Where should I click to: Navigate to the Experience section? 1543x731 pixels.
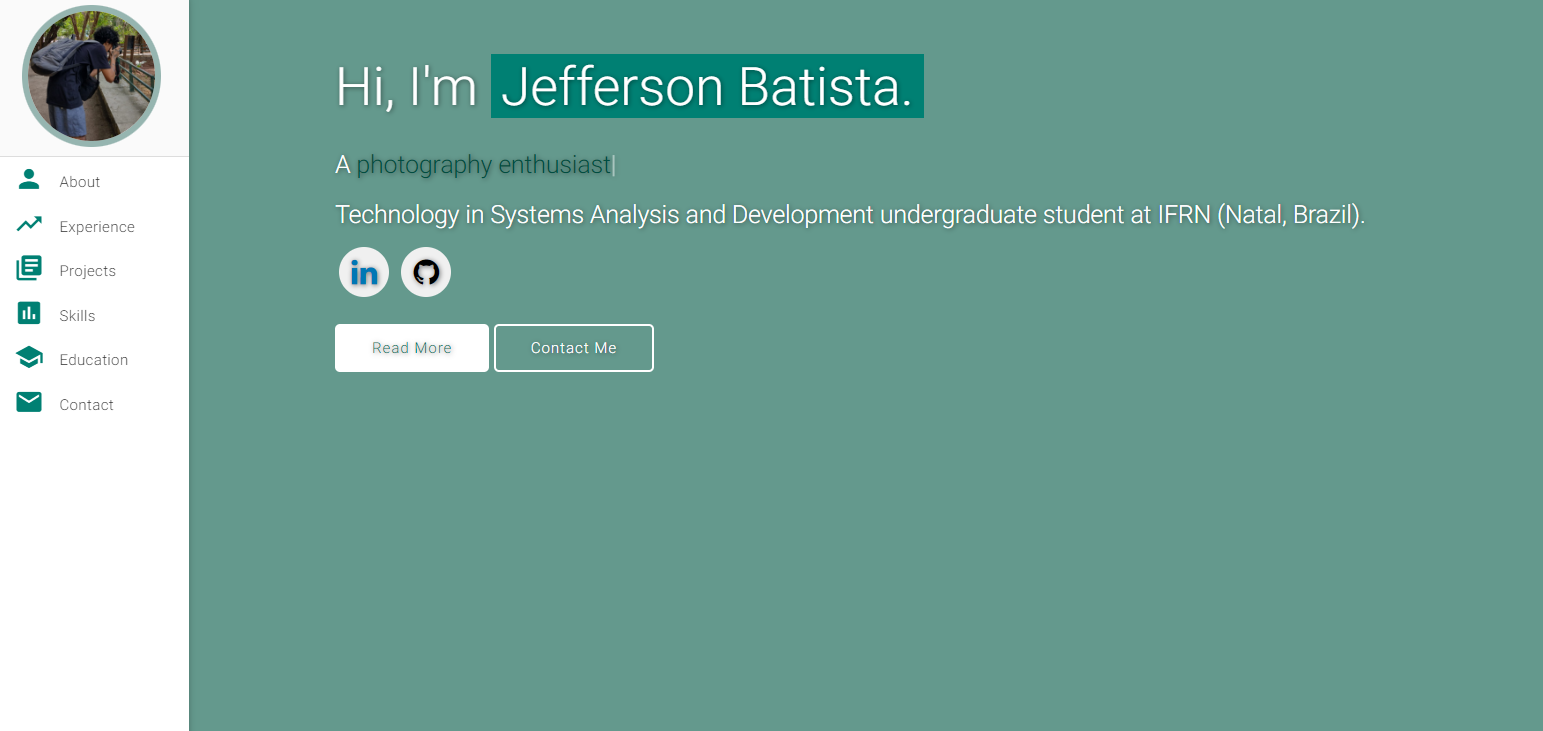coord(96,226)
